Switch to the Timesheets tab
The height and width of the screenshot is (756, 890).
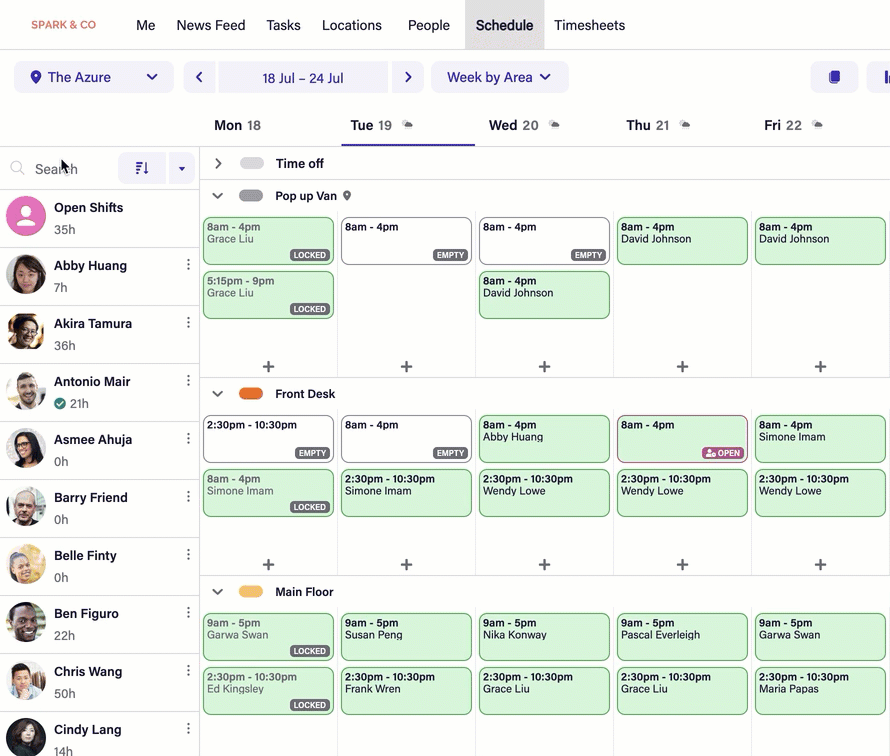(x=589, y=25)
